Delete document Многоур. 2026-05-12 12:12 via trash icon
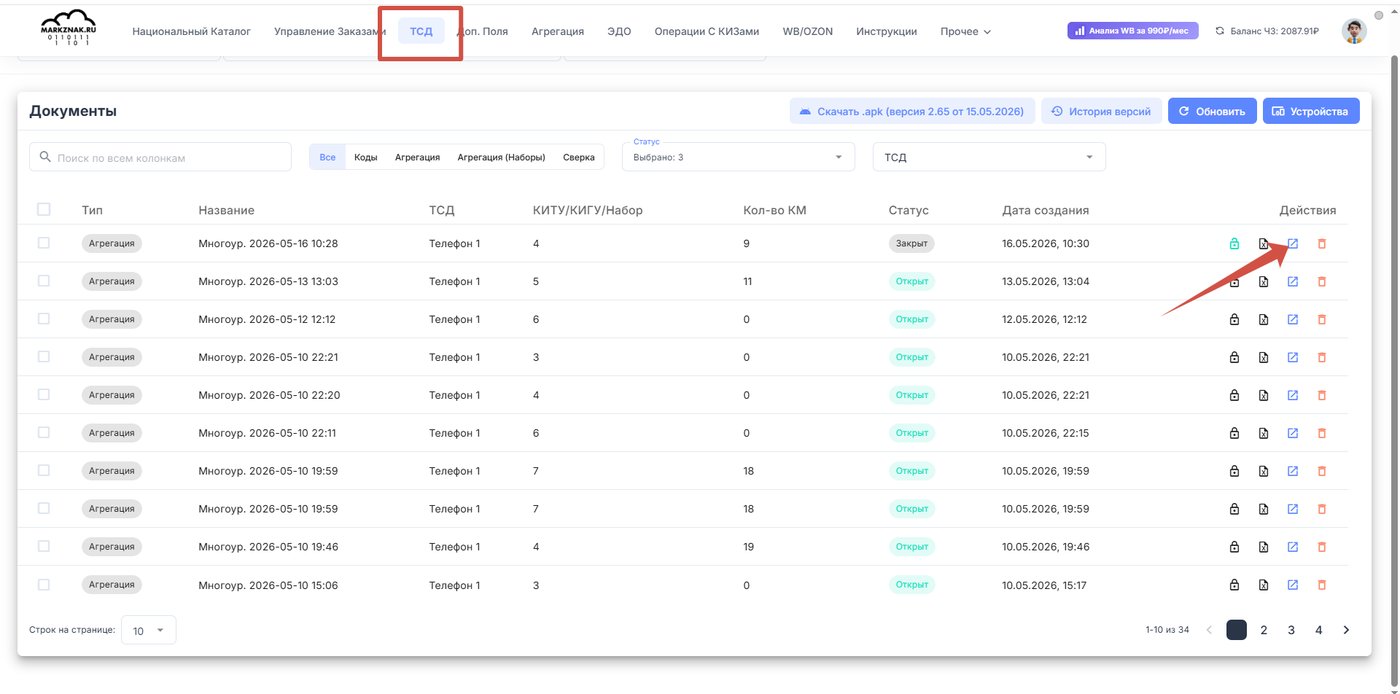Image resolution: width=1400 pixels, height=694 pixels. (x=1321, y=320)
